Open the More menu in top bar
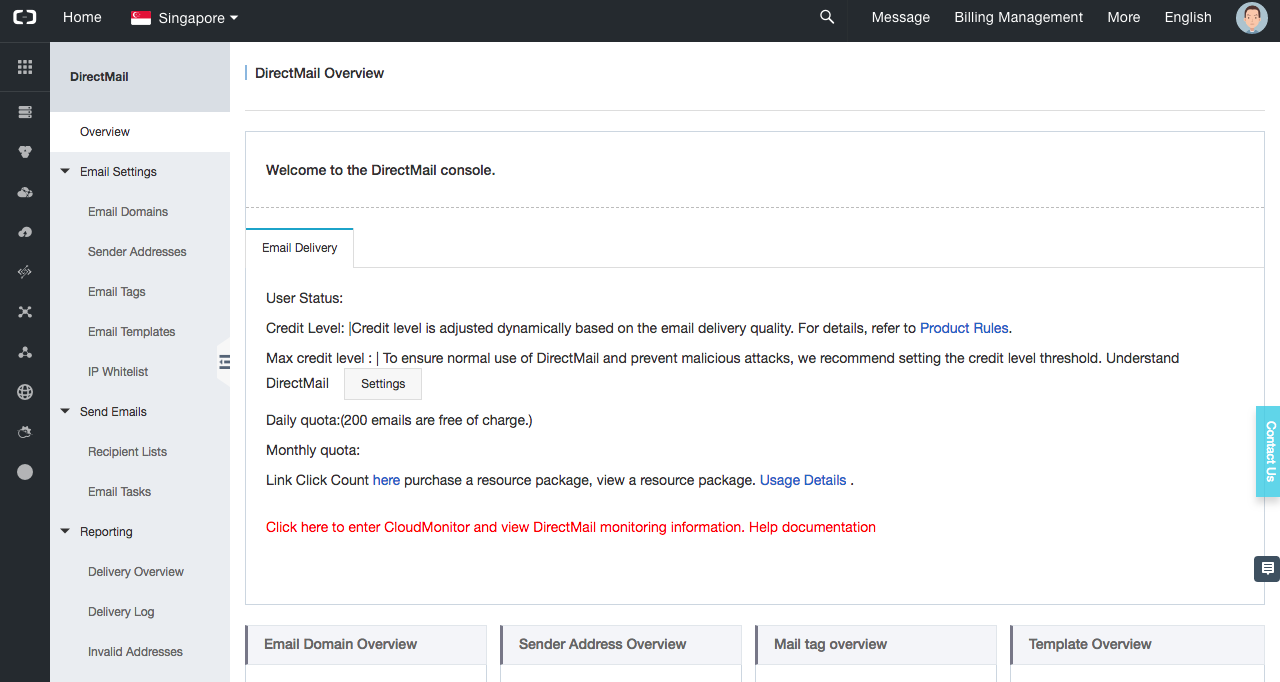Screen dimensions: 1280x682 pos(1124,17)
